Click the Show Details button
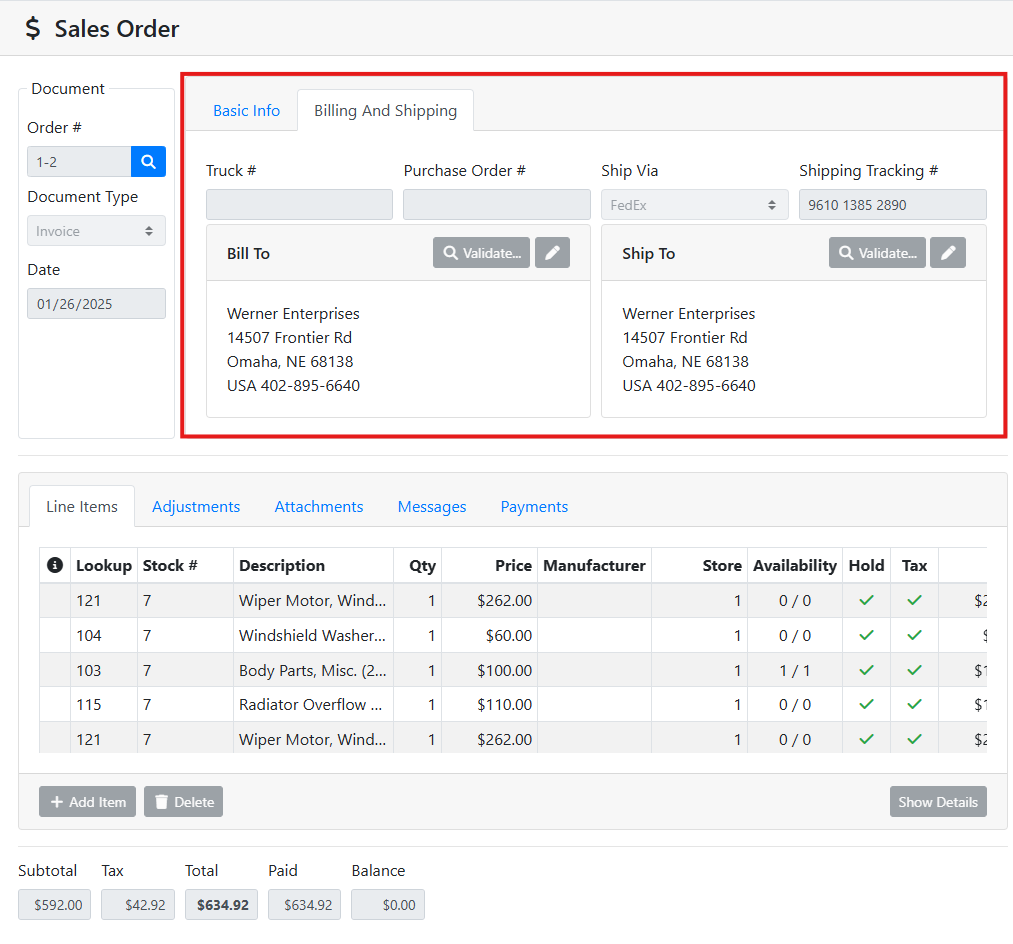Screen dimensions: 1013x944 [x=937, y=802]
